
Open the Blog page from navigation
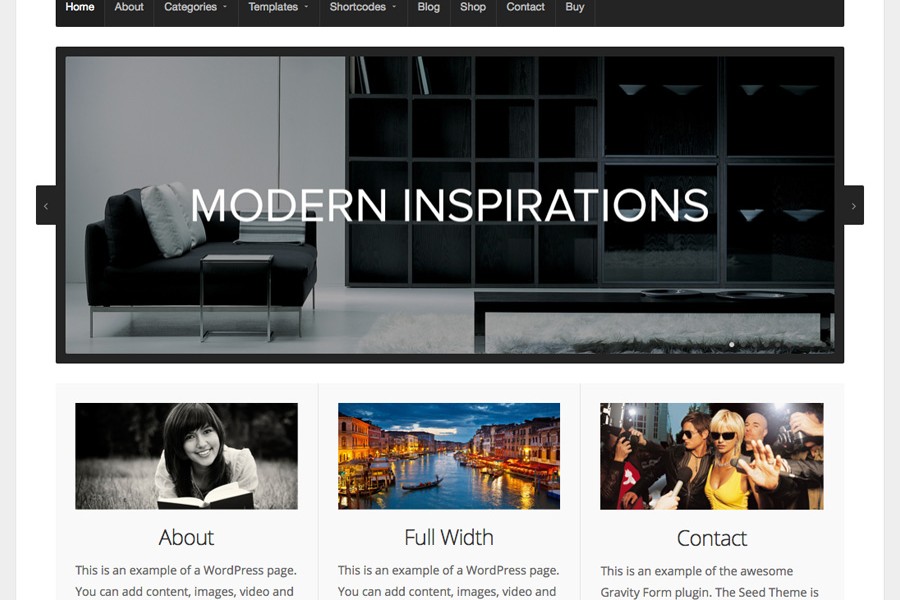pos(429,8)
